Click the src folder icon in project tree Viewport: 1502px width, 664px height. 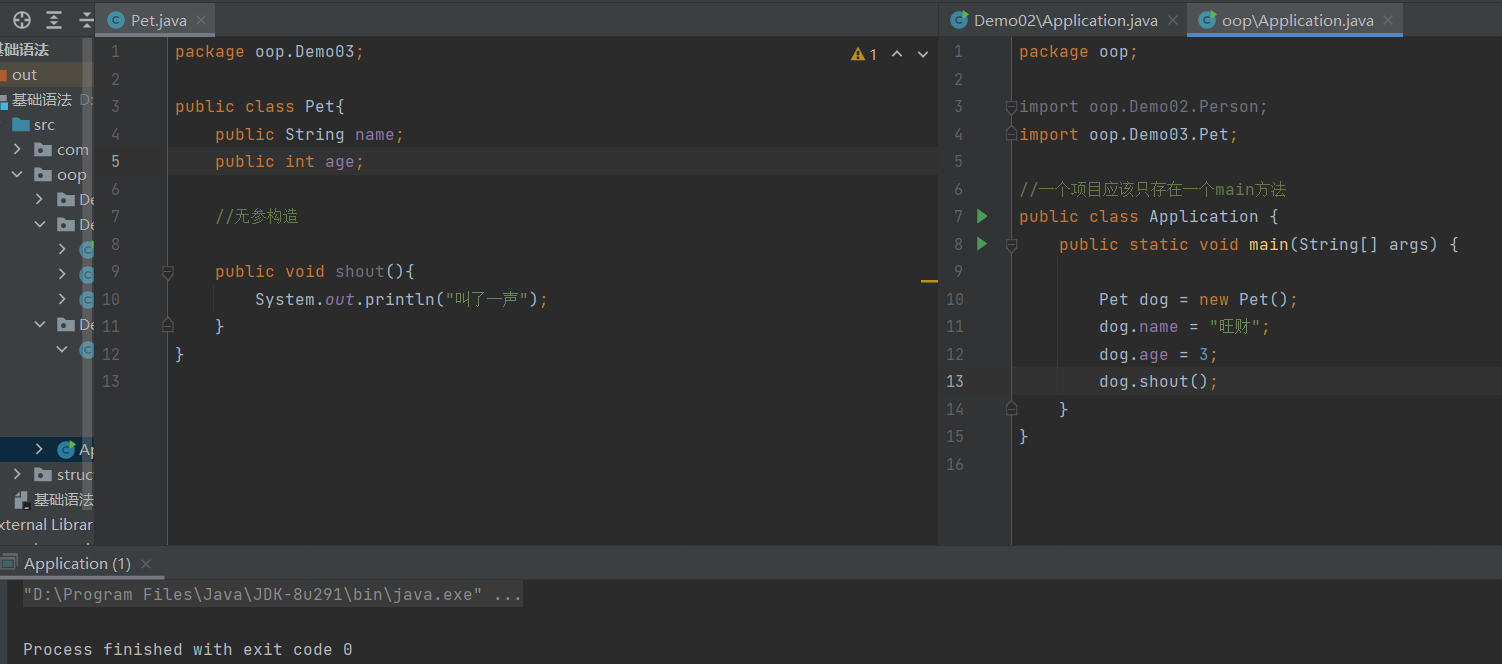tap(20, 125)
